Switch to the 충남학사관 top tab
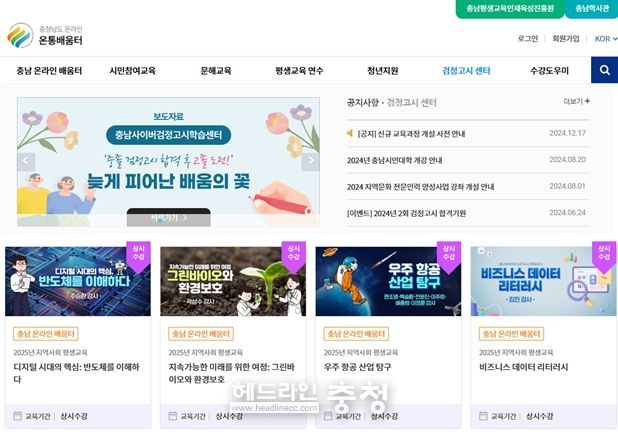The height and width of the screenshot is (432, 618). pyautogui.click(x=592, y=8)
